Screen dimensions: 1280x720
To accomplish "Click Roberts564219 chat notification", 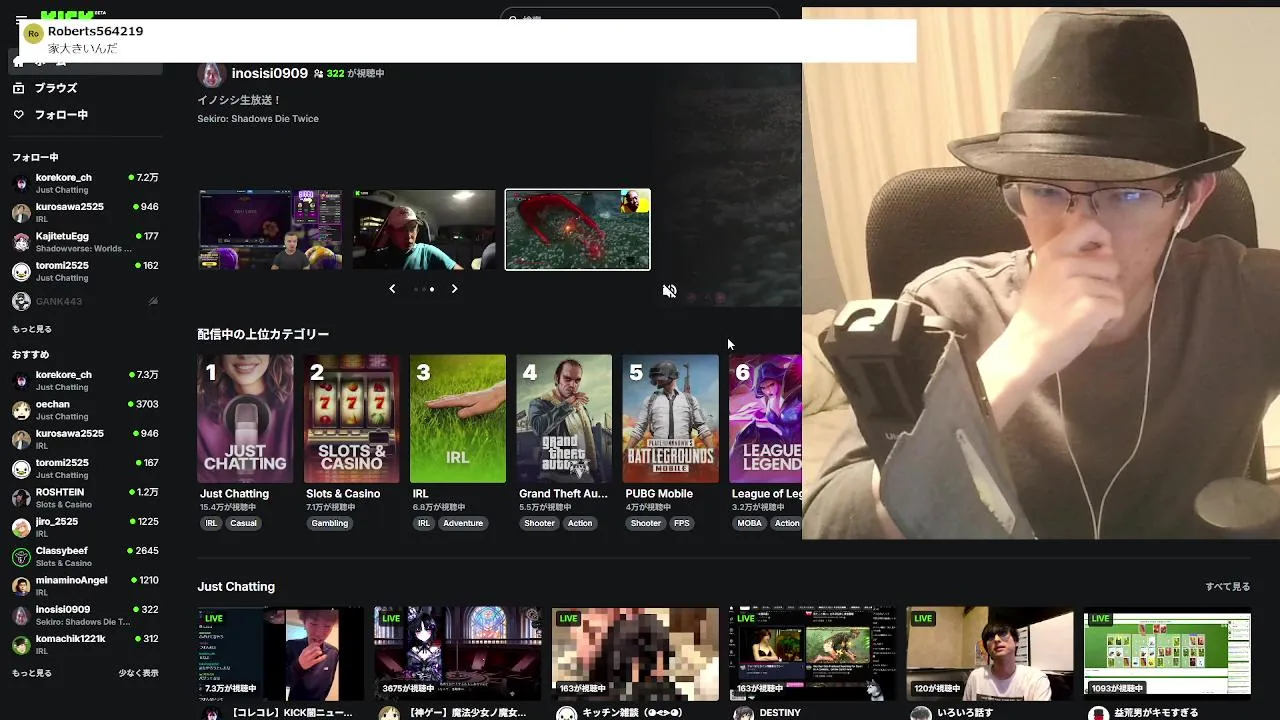I will coord(467,40).
